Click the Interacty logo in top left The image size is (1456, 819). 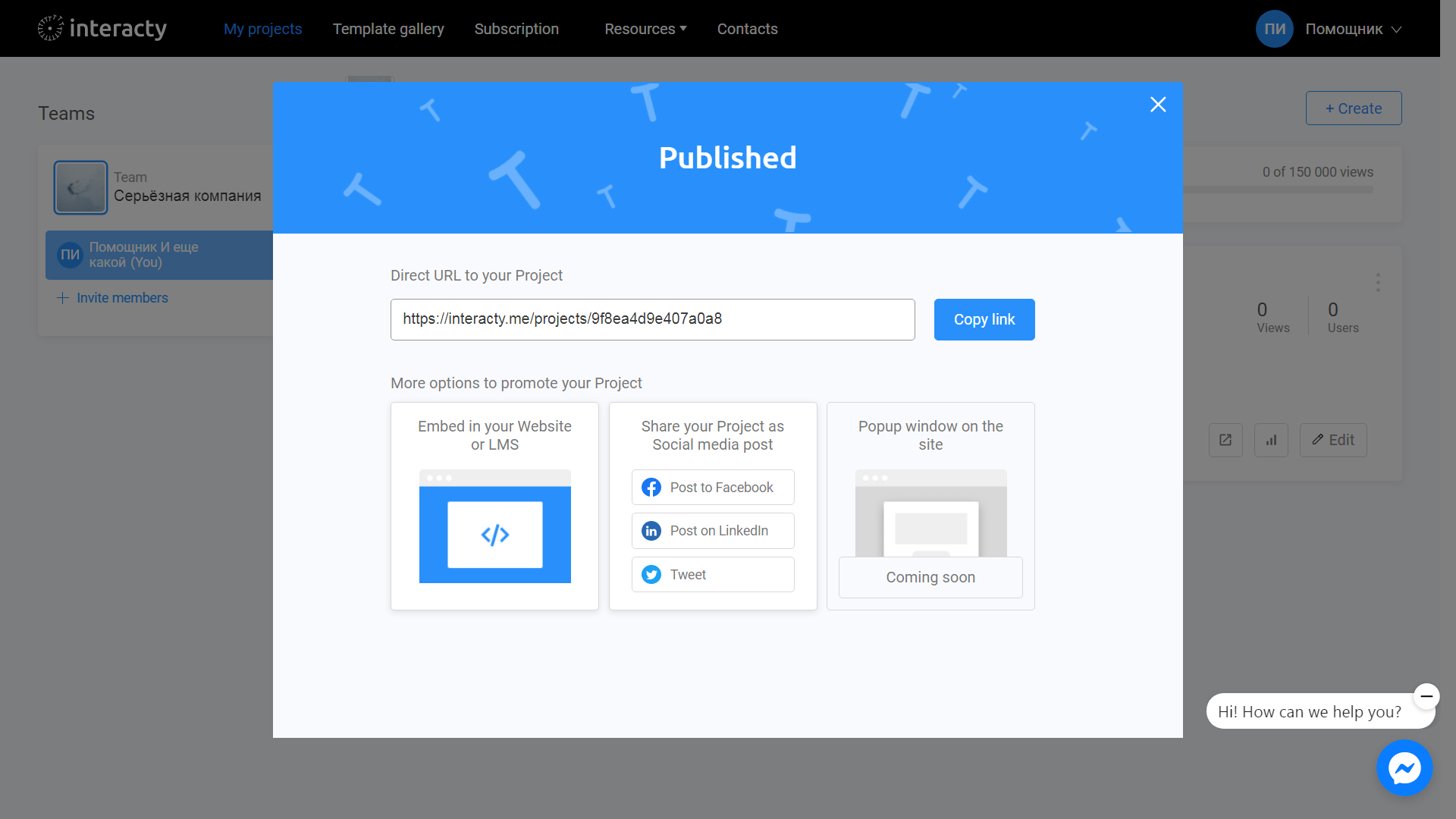(x=100, y=28)
